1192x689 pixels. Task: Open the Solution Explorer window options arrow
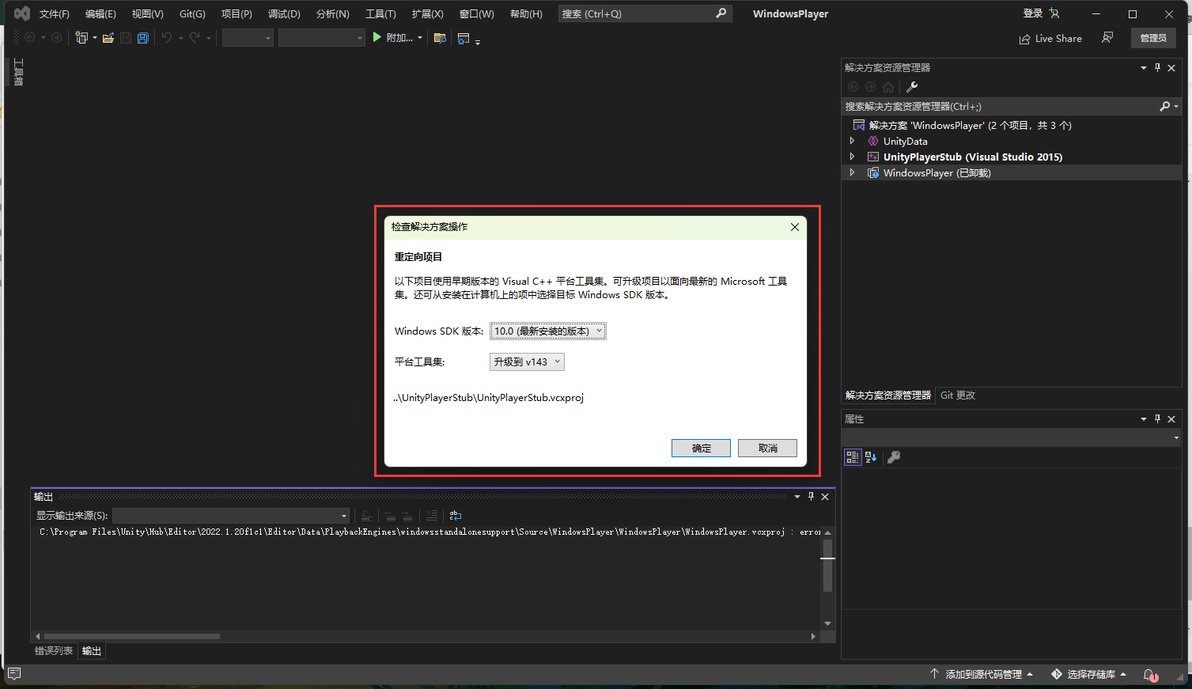[1143, 68]
